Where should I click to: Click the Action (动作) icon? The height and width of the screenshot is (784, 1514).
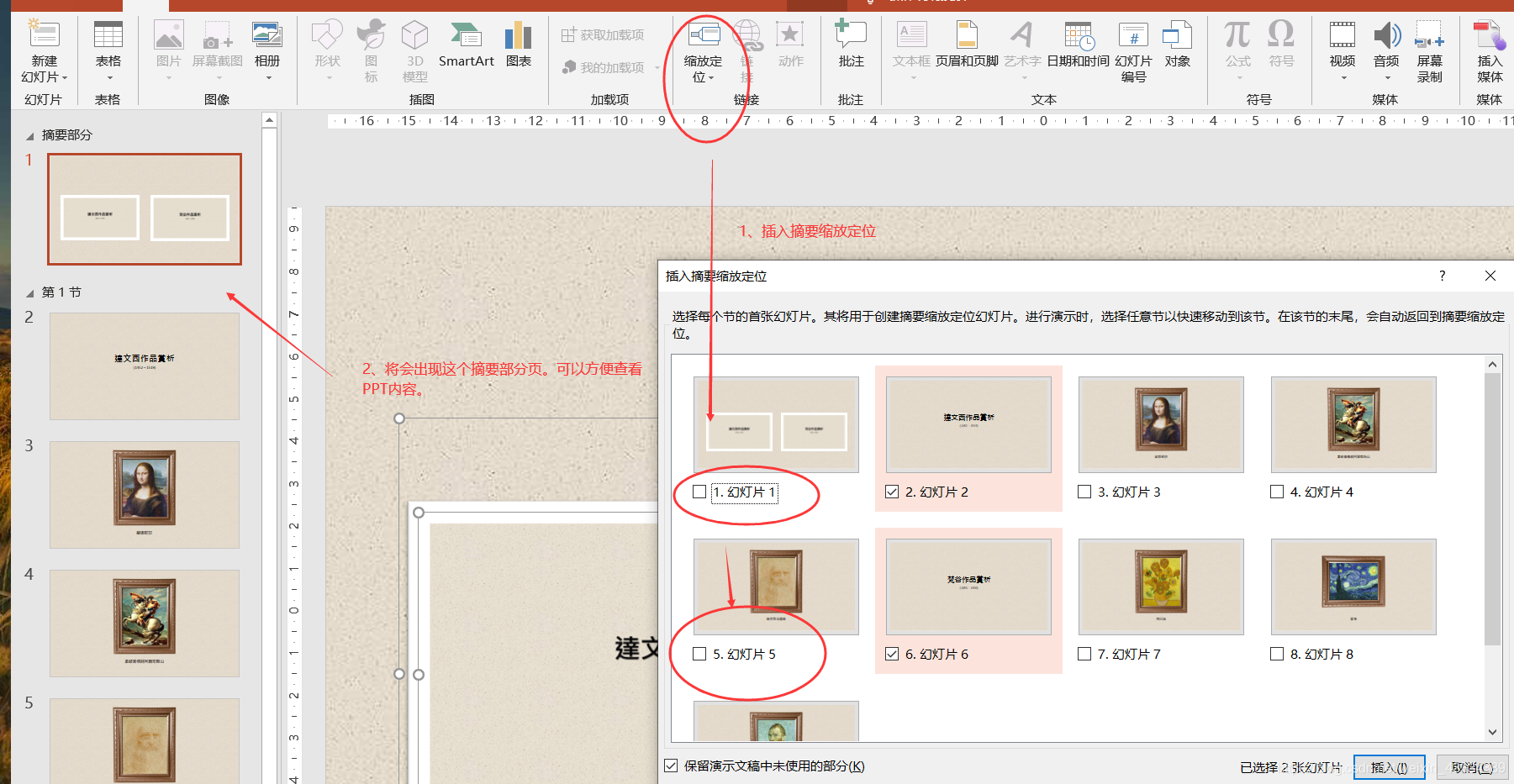coord(790,35)
